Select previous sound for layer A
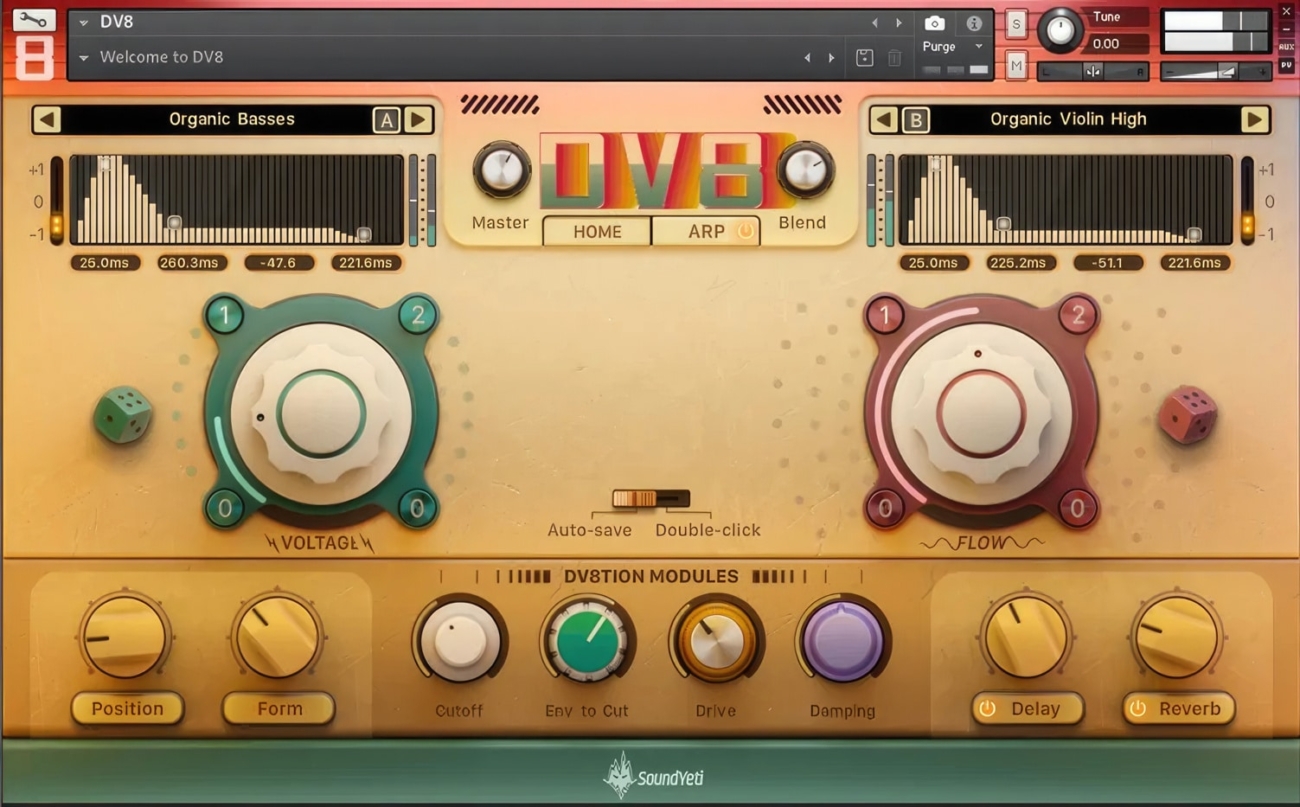This screenshot has height=807, width=1300. pos(47,119)
